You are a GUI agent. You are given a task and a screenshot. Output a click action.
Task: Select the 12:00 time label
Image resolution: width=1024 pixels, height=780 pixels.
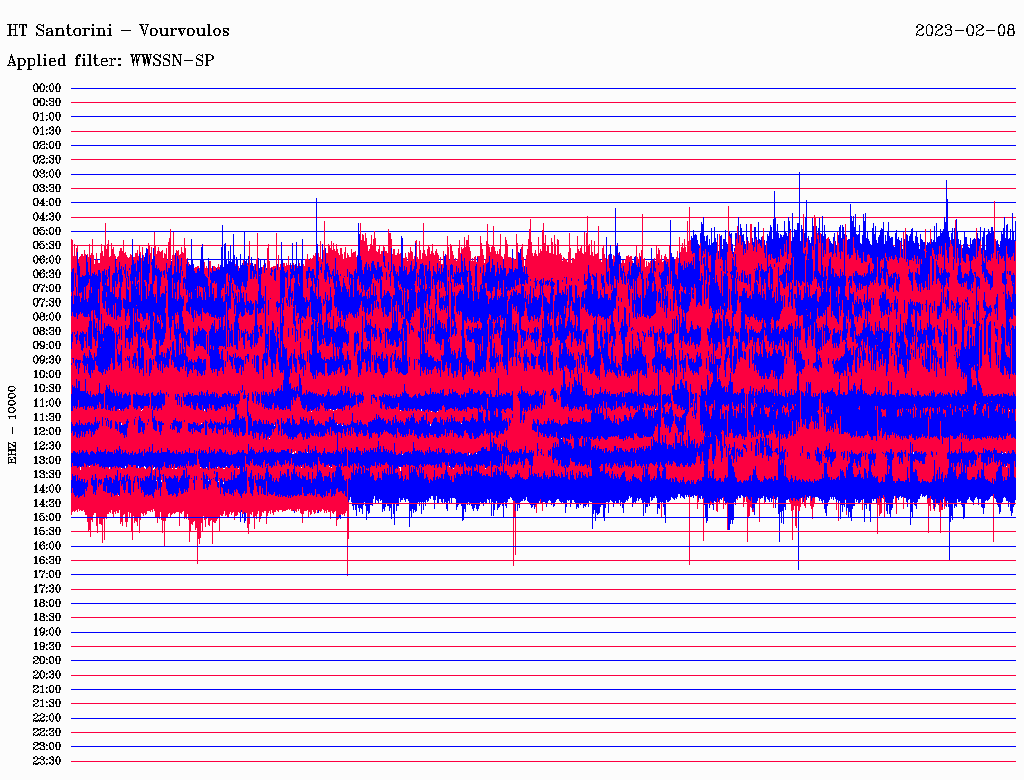(47, 431)
